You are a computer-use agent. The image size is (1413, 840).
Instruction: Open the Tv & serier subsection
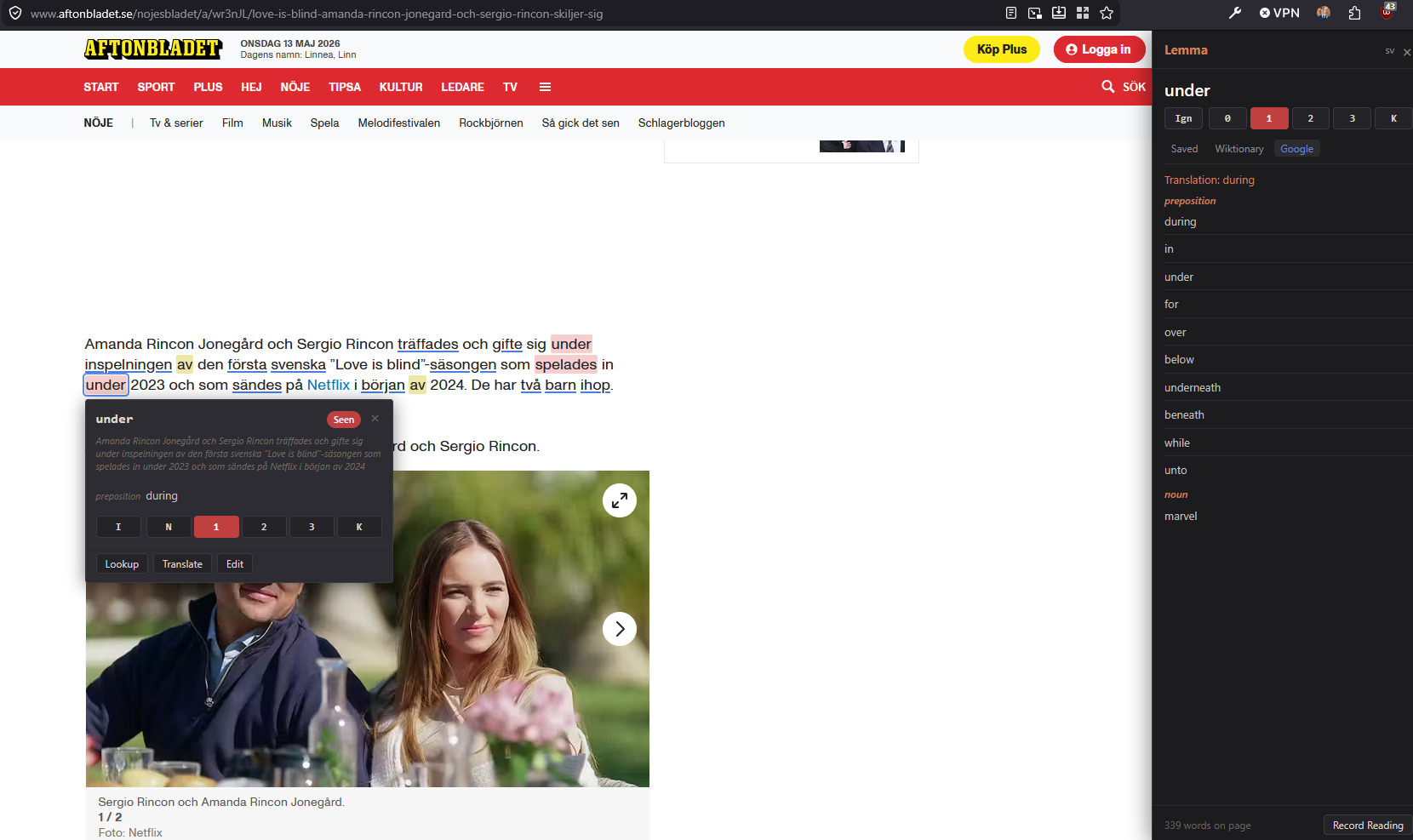(x=176, y=123)
